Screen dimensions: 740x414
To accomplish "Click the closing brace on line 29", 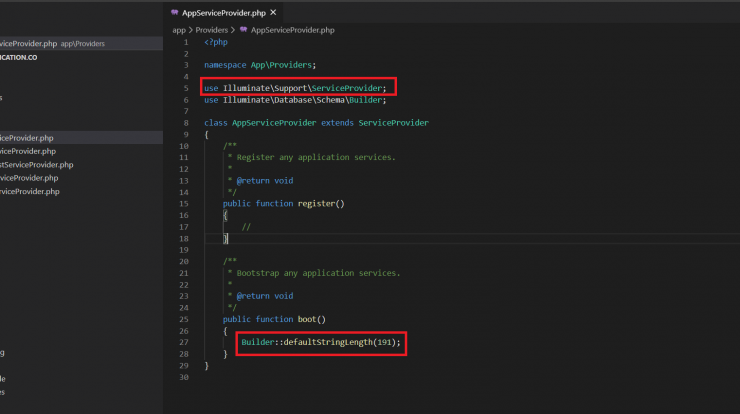I will pos(206,366).
